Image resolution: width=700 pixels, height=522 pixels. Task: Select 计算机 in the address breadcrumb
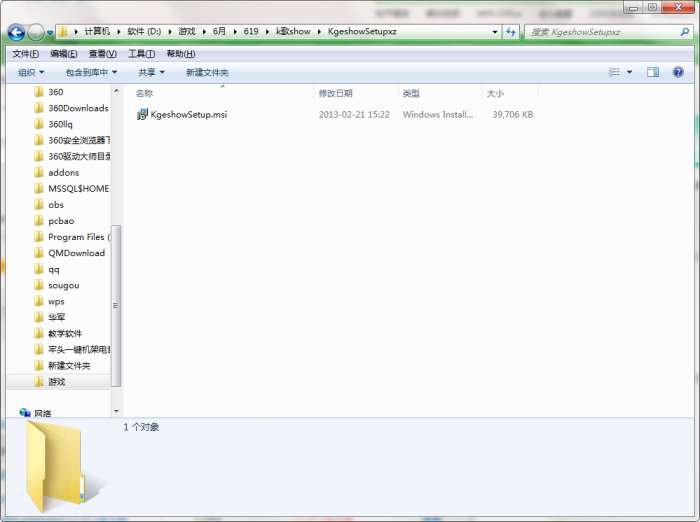[96, 31]
